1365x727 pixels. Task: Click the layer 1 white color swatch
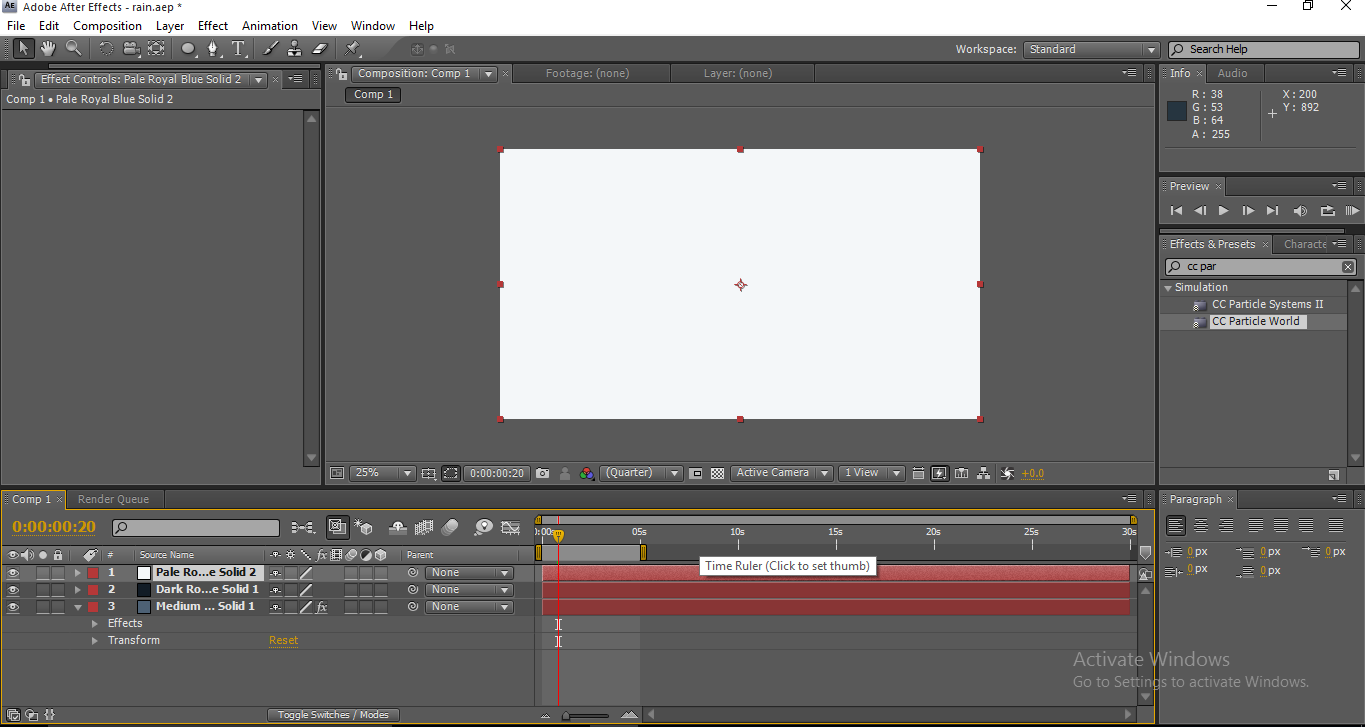point(144,573)
